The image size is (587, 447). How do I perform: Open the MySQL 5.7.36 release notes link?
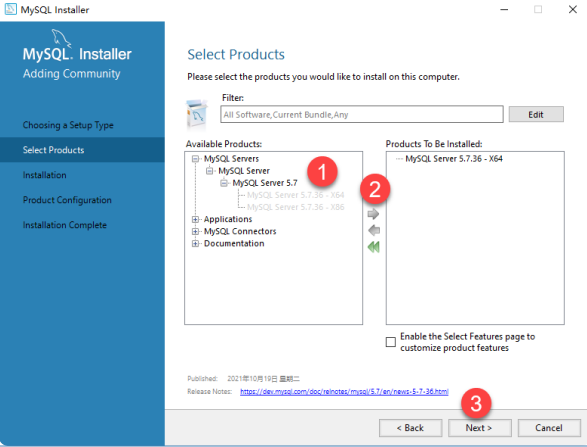point(344,392)
